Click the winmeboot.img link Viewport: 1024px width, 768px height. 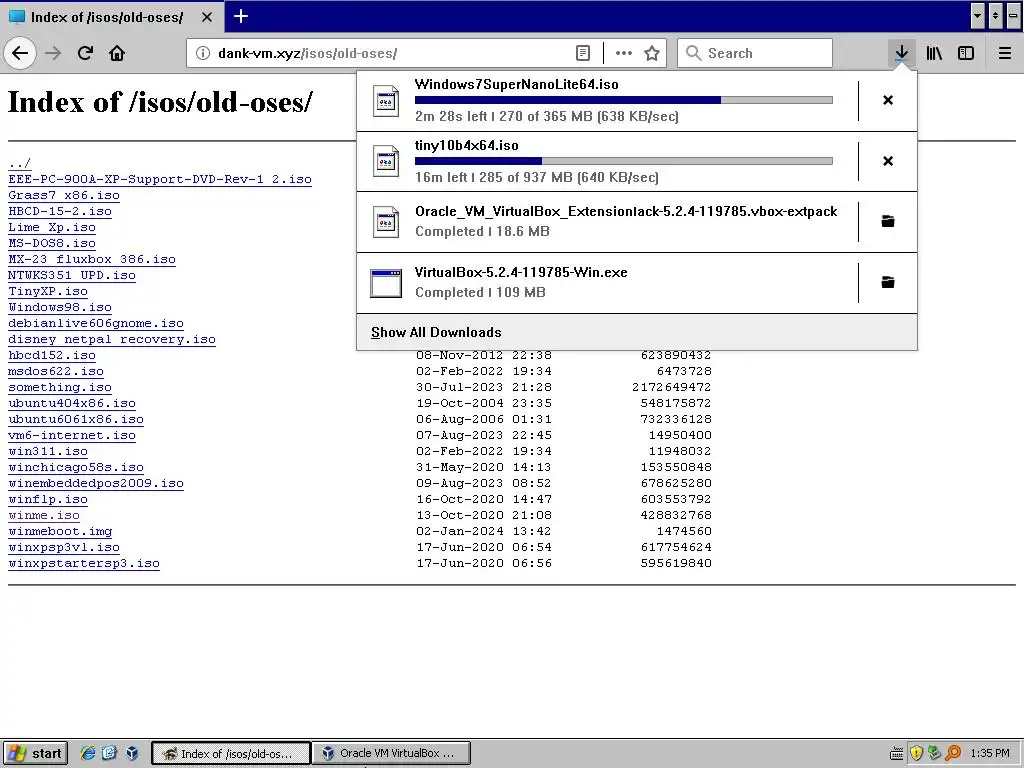(60, 531)
